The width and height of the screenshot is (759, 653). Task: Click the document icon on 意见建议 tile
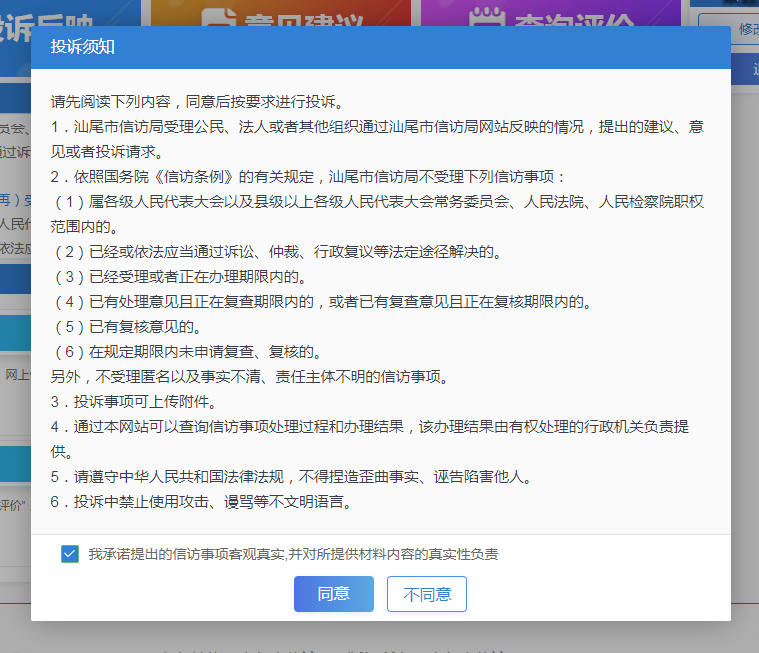tap(216, 15)
